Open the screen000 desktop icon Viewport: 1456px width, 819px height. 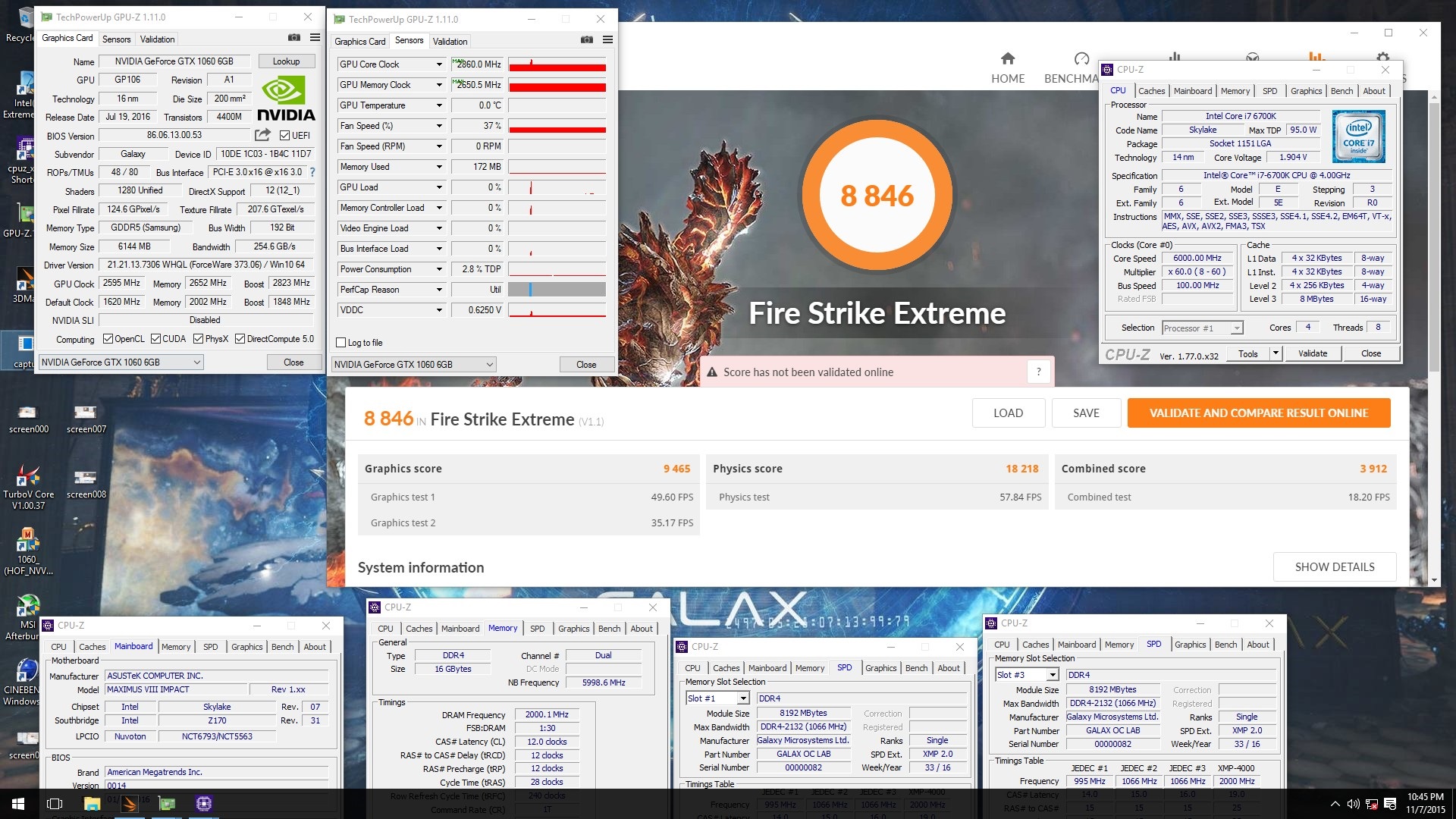28,419
